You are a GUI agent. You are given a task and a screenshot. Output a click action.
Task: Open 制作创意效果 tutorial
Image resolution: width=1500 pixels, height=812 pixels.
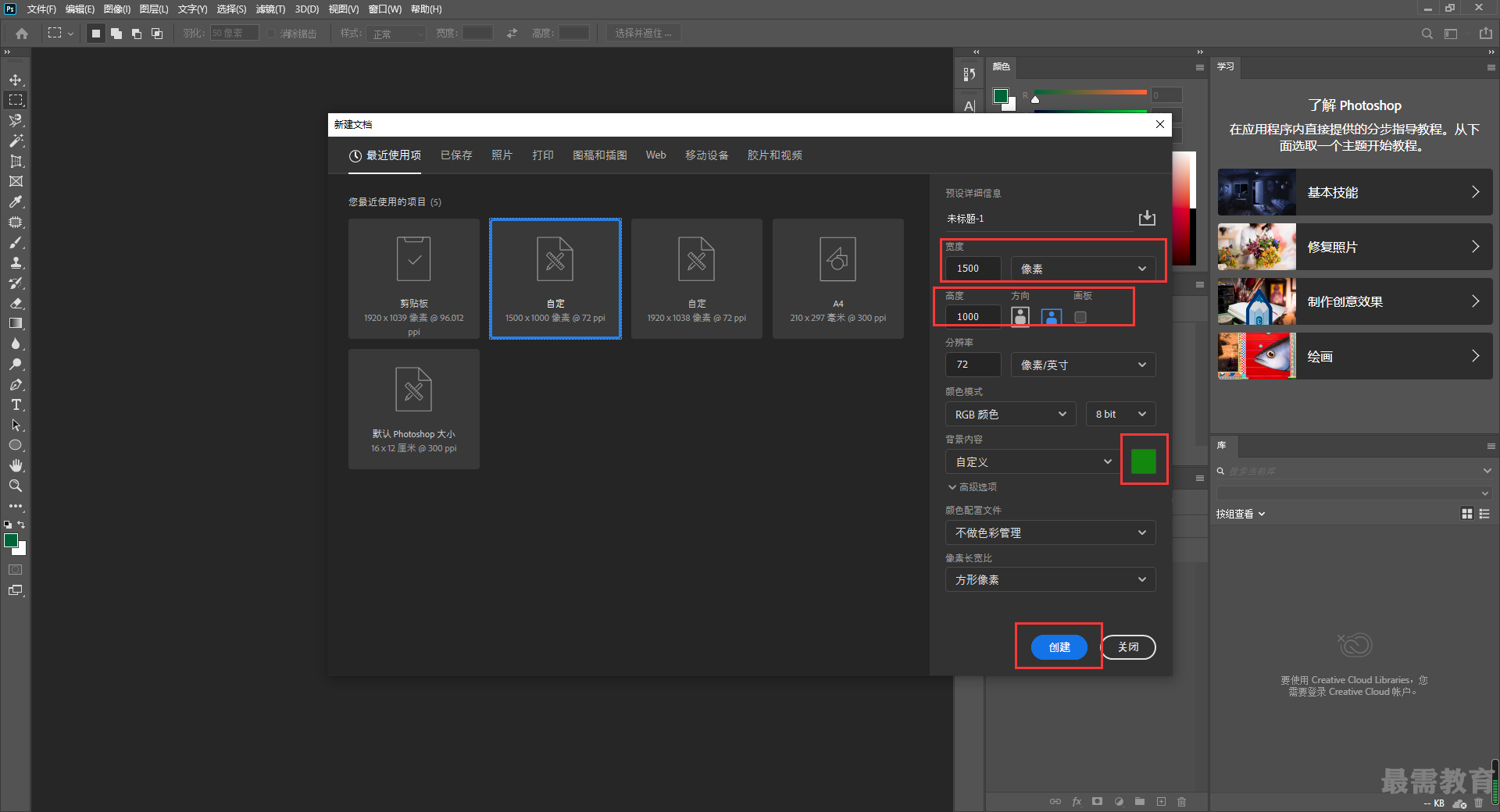pos(1355,301)
